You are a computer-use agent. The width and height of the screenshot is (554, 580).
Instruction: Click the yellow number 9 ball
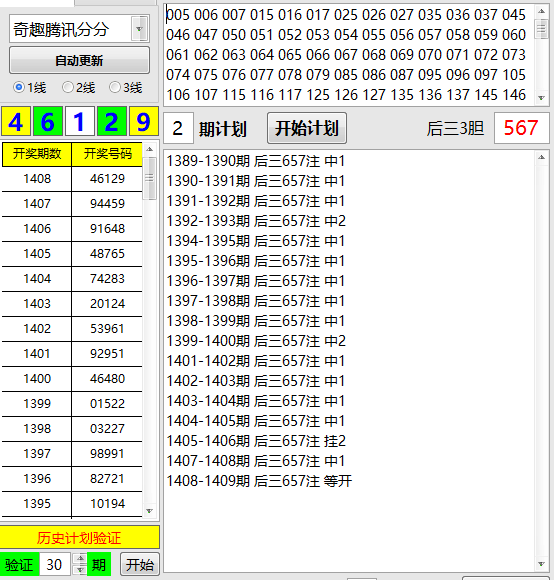143,122
